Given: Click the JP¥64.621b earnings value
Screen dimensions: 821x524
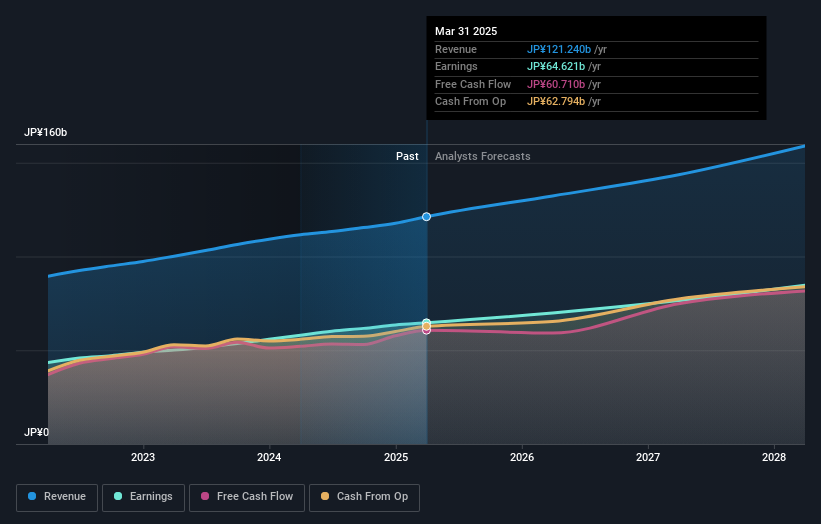Looking at the screenshot, I should pyautogui.click(x=556, y=66).
